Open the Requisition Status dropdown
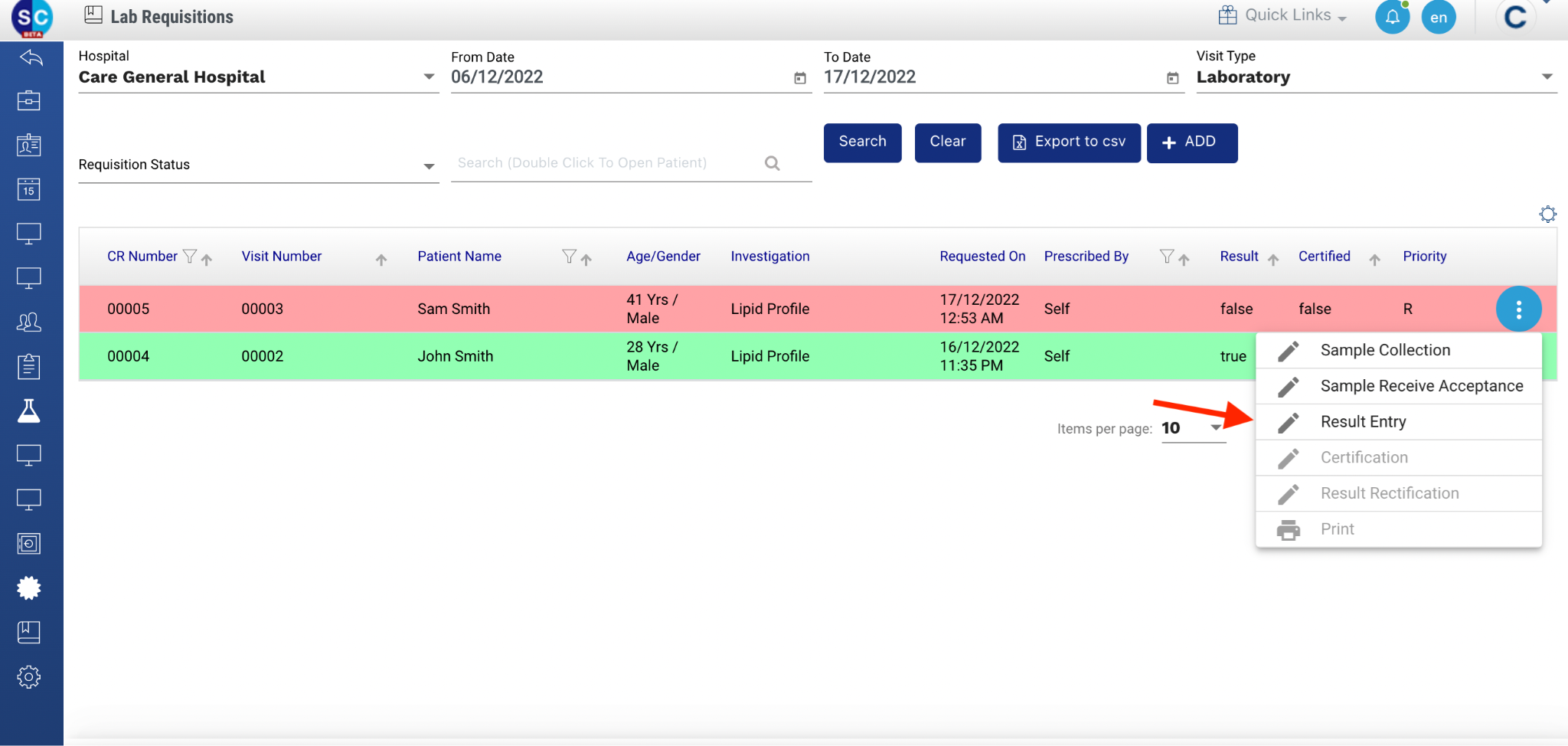The image size is (1568, 746). 429,166
